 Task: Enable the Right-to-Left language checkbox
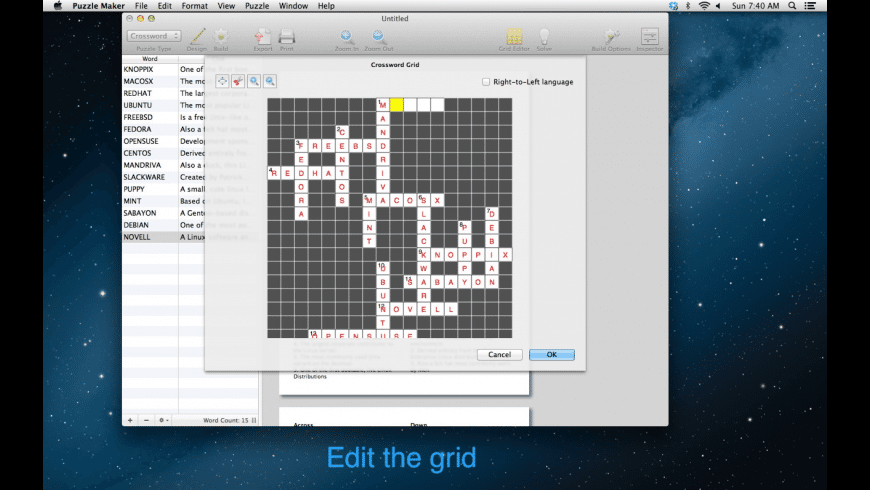pos(486,82)
